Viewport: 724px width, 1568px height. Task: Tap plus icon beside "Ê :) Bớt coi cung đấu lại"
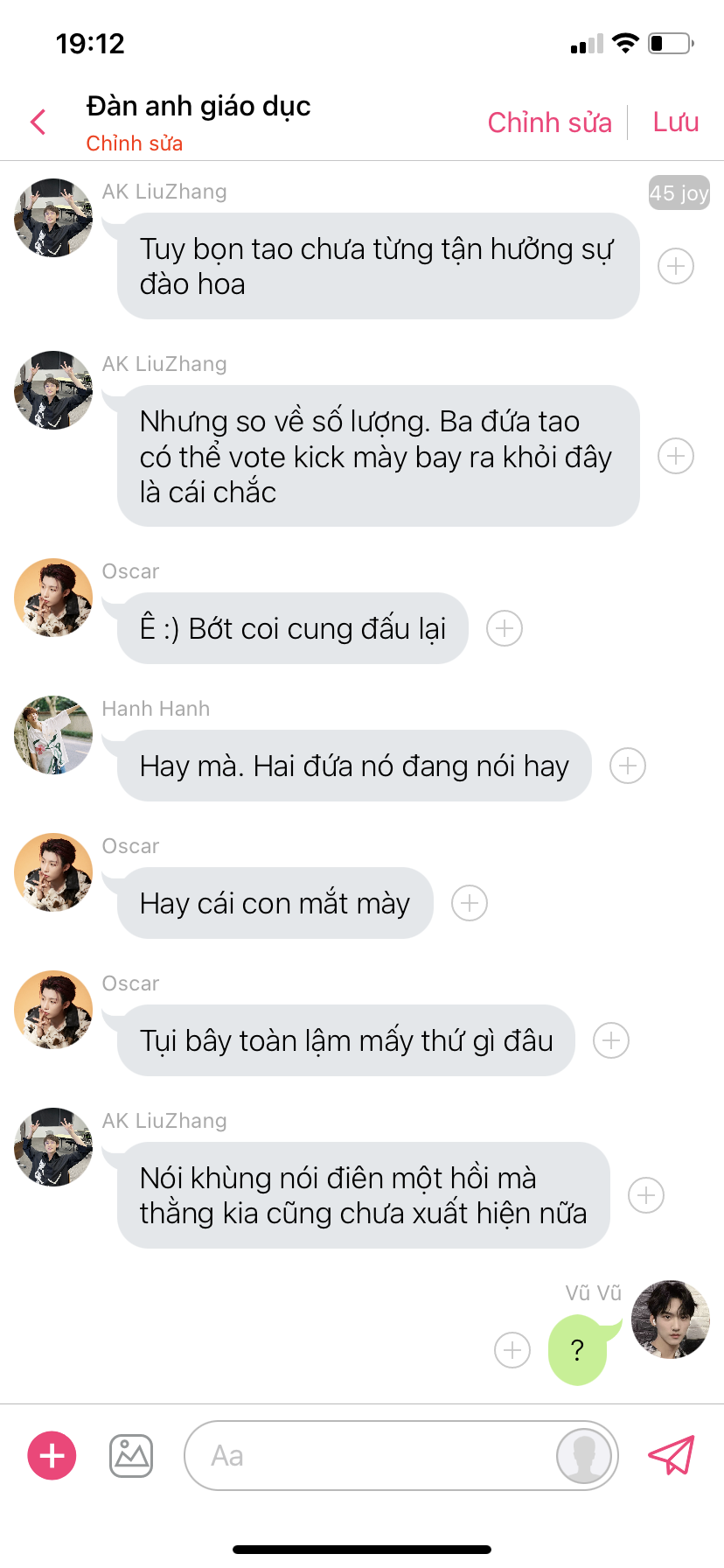pyautogui.click(x=505, y=628)
